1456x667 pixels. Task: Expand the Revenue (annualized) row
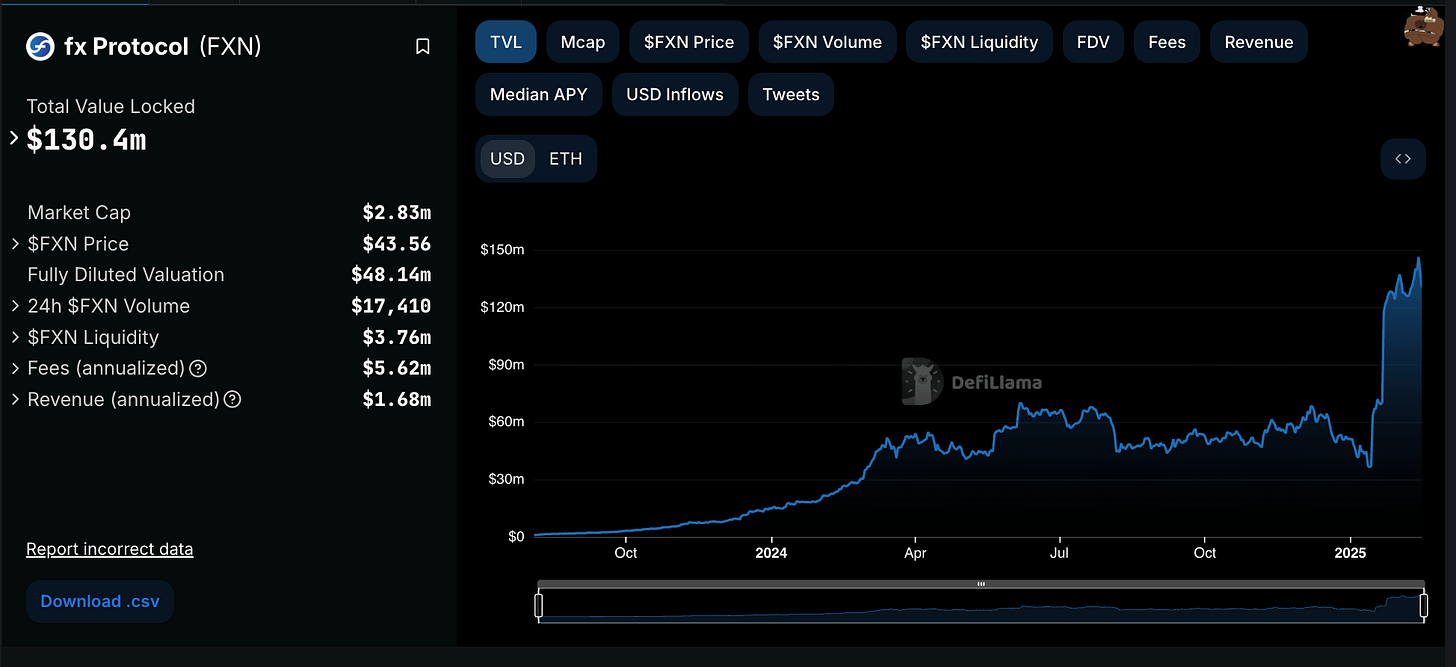[15, 400]
